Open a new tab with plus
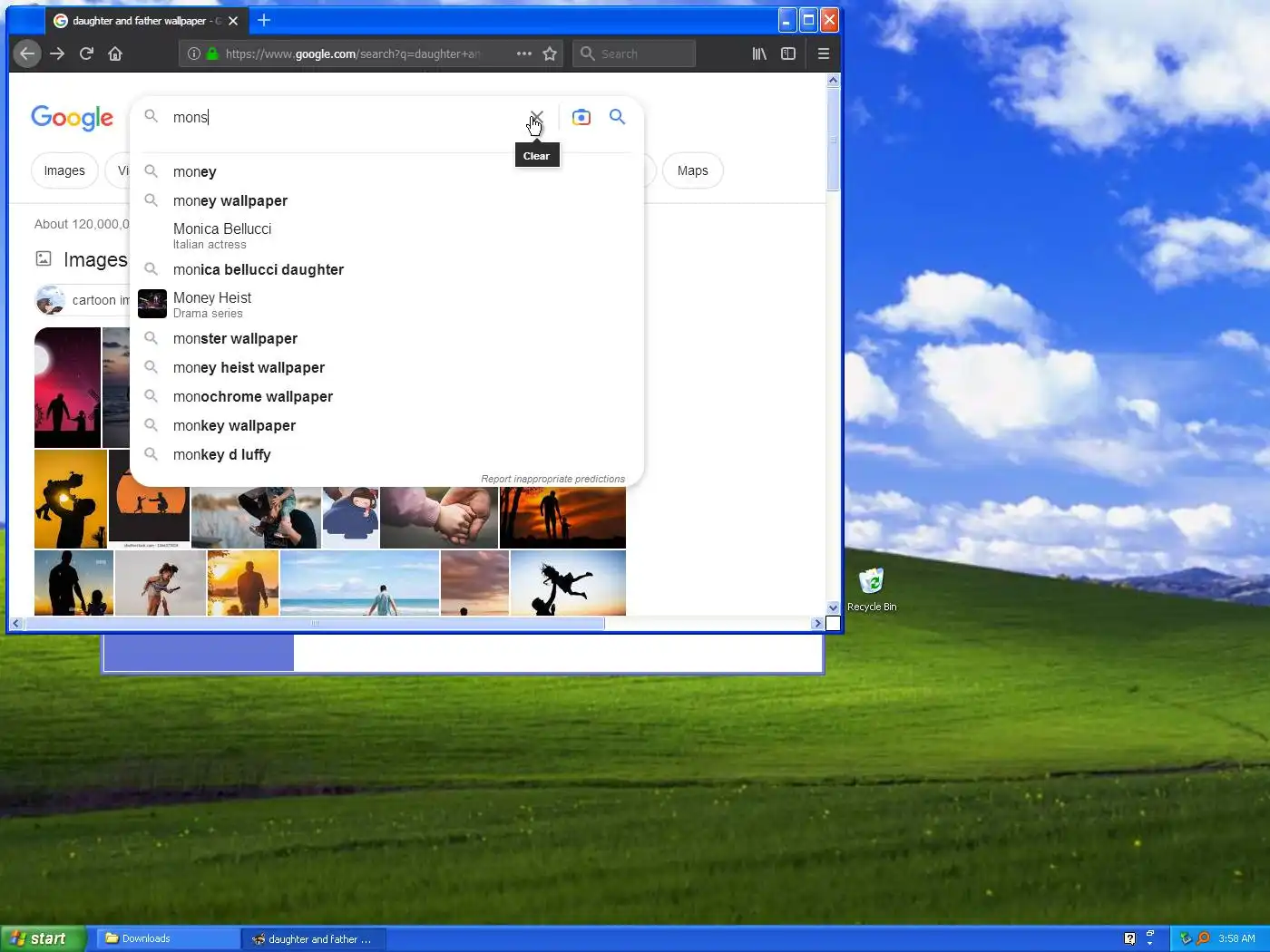The width and height of the screenshot is (1270, 952). [264, 20]
